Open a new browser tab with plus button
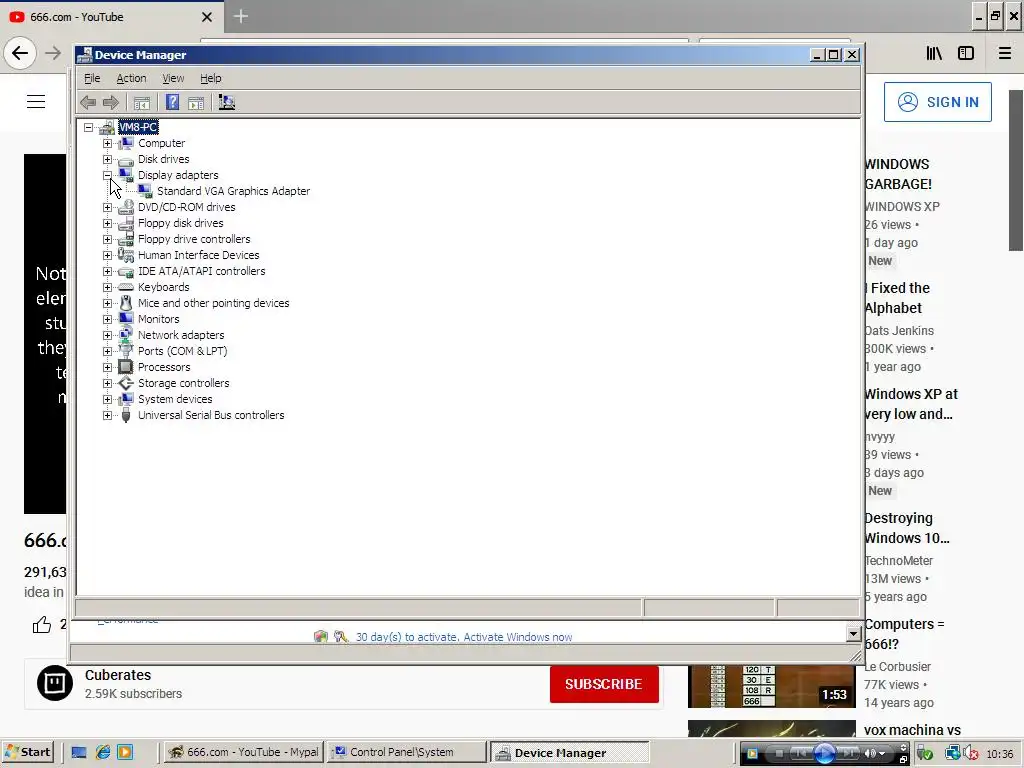The image size is (1024, 768). point(241,16)
